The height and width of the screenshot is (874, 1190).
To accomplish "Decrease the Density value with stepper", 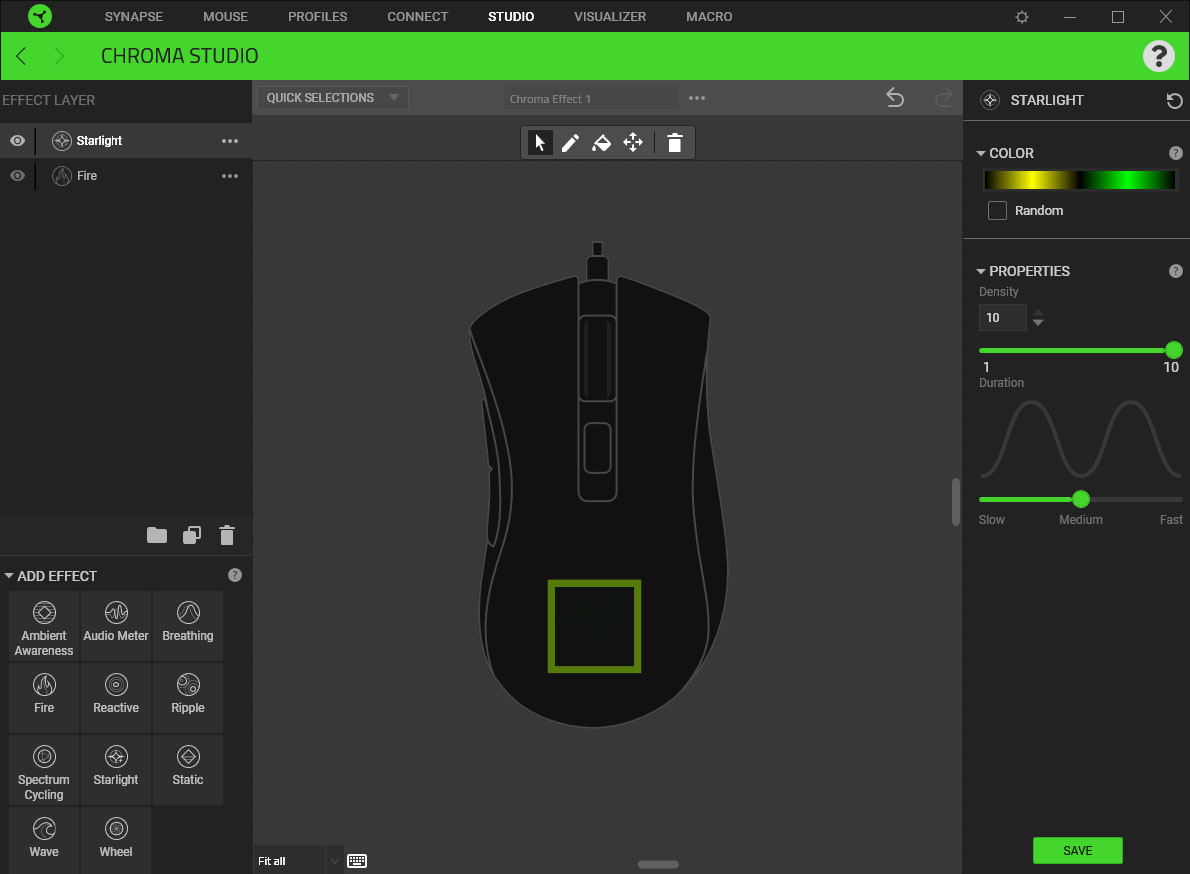I will coord(1038,323).
